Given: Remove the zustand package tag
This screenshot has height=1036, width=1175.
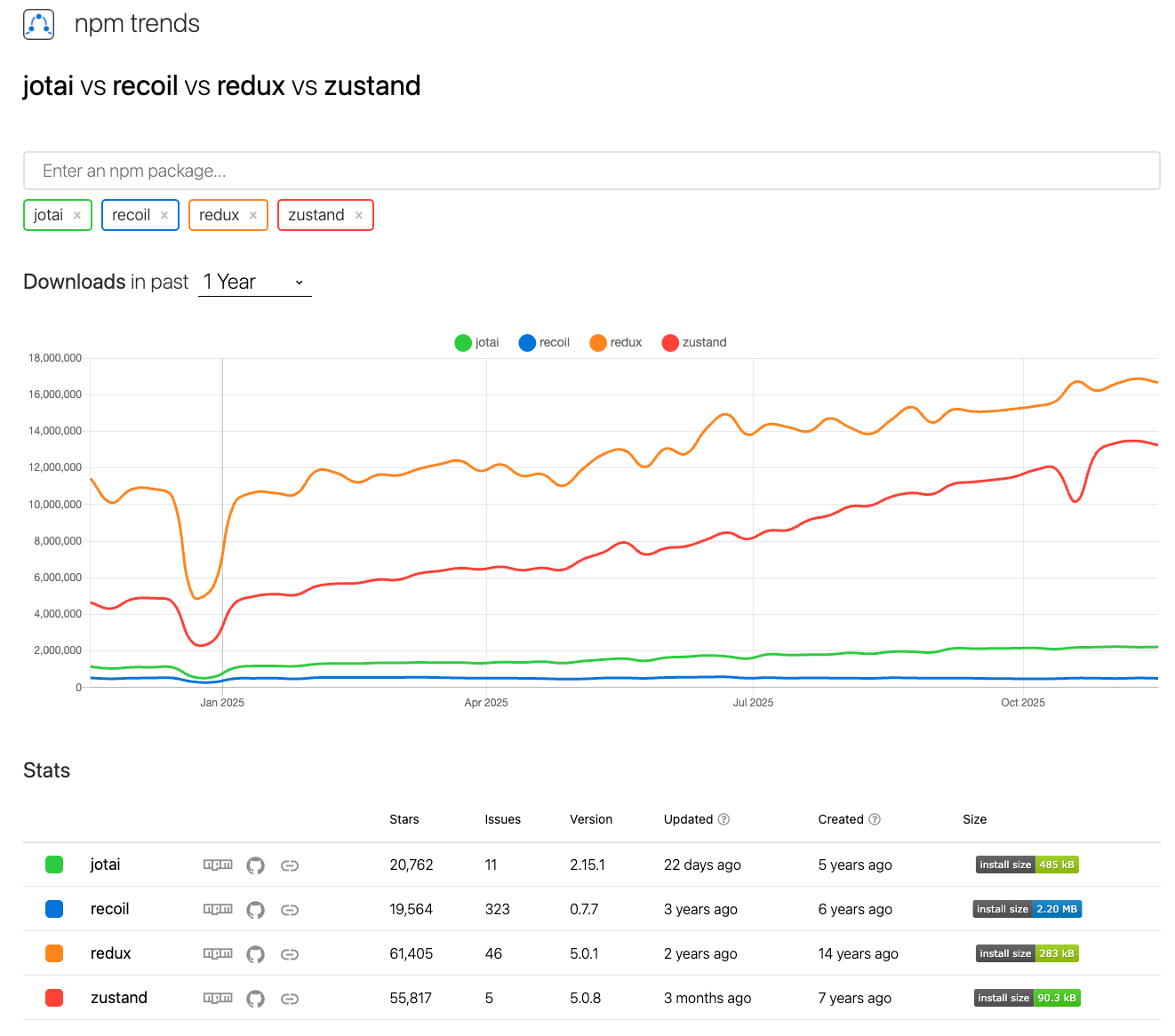Looking at the screenshot, I should point(359,215).
